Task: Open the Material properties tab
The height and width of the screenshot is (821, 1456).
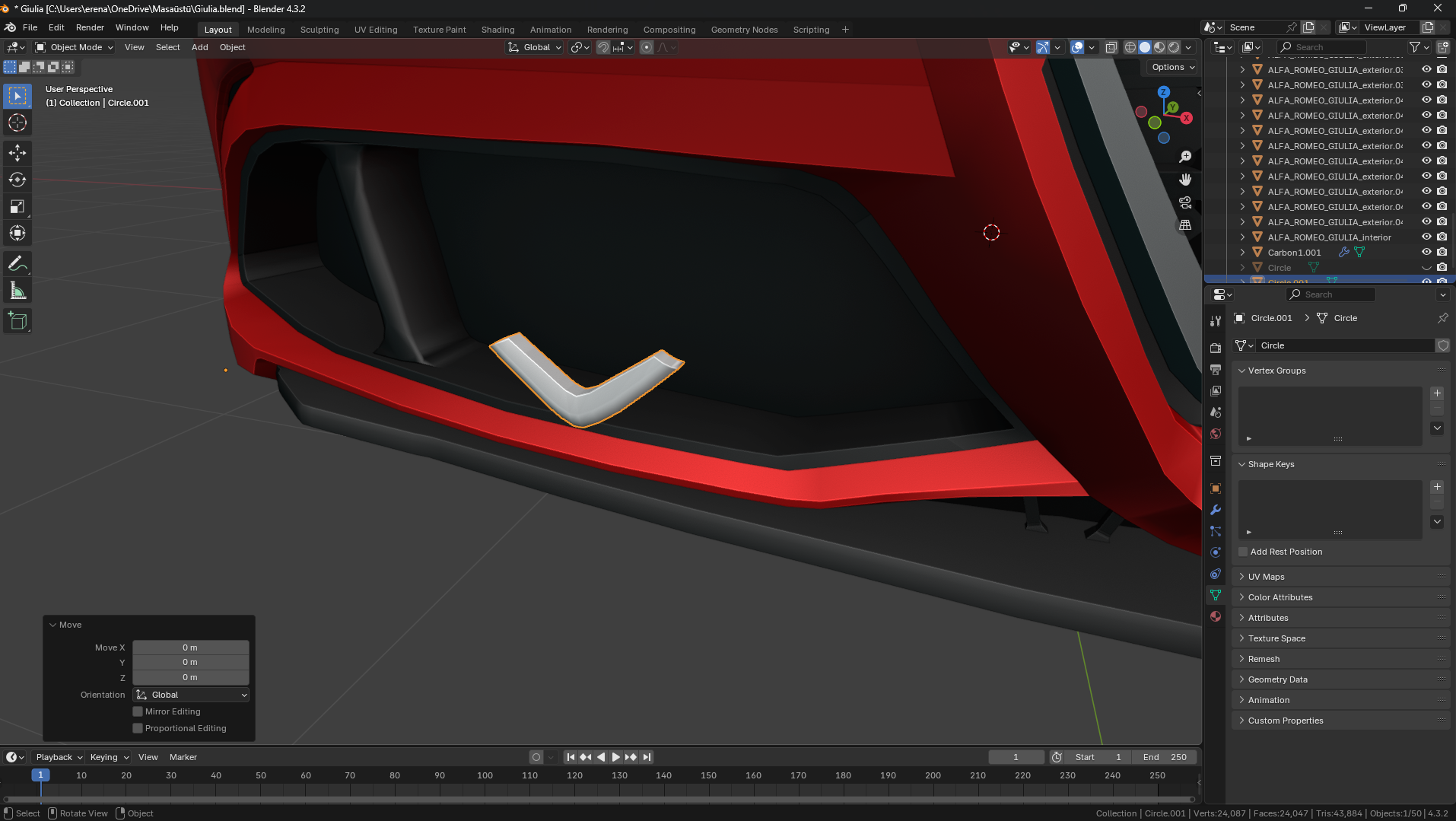Action: point(1216,616)
